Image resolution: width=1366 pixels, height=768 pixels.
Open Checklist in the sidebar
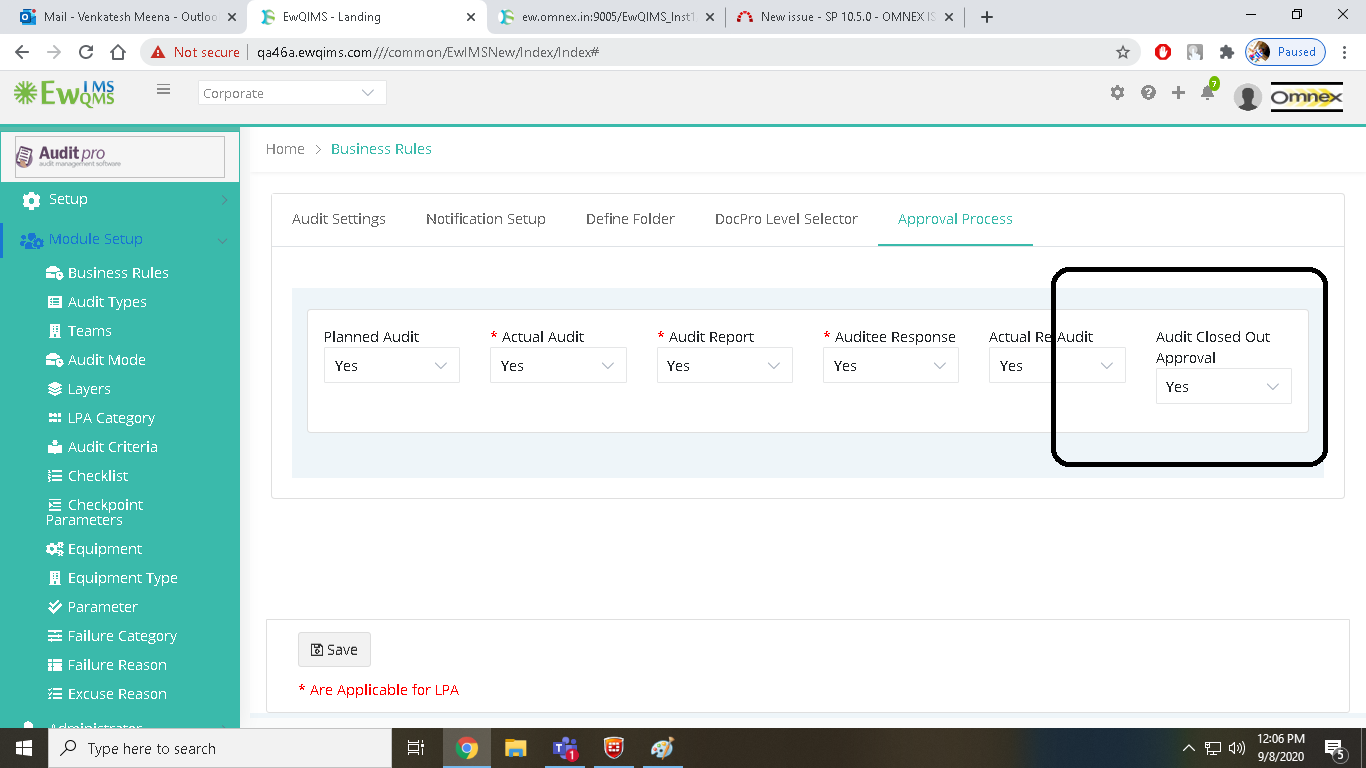point(98,476)
